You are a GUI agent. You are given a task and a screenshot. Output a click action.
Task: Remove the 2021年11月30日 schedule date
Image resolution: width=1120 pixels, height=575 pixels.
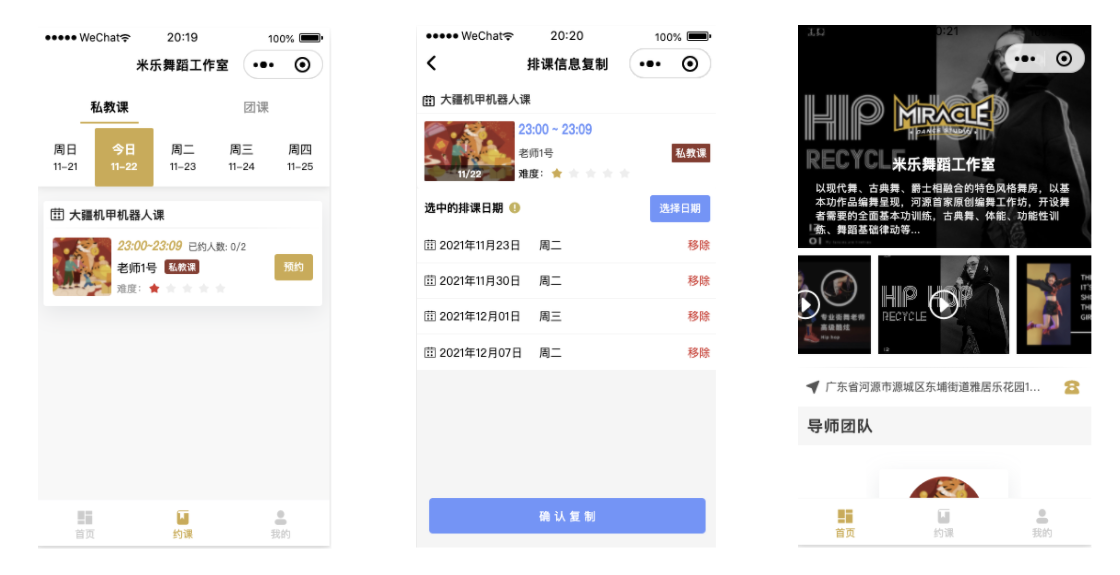coord(699,281)
